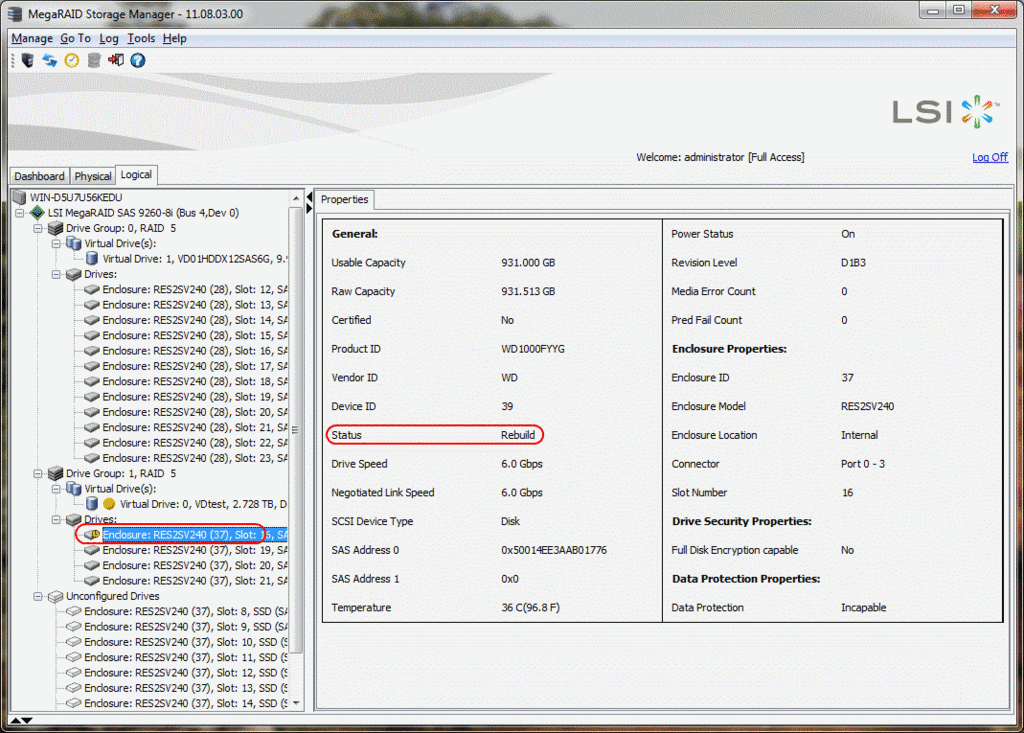The height and width of the screenshot is (733, 1024).
Task: Click drive icon for Enclosure (37) Slot 21
Action: tap(92, 581)
